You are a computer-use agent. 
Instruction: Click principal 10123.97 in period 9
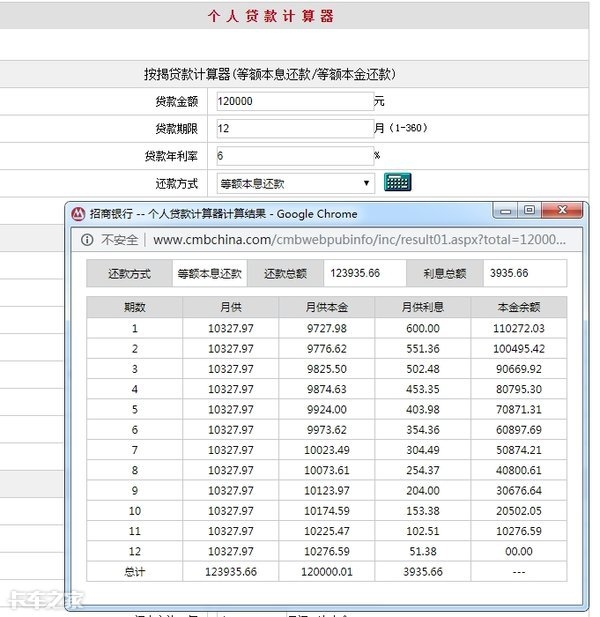[x=327, y=491]
